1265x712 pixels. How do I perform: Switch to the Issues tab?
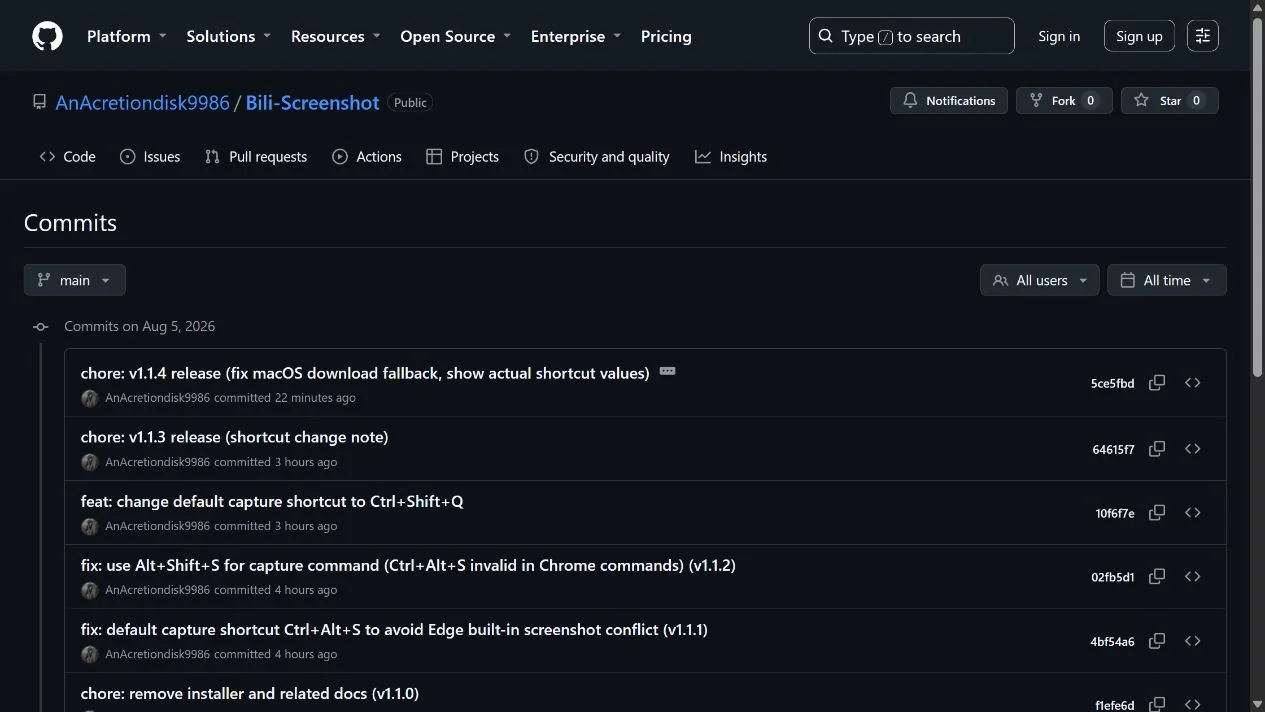pos(150,157)
